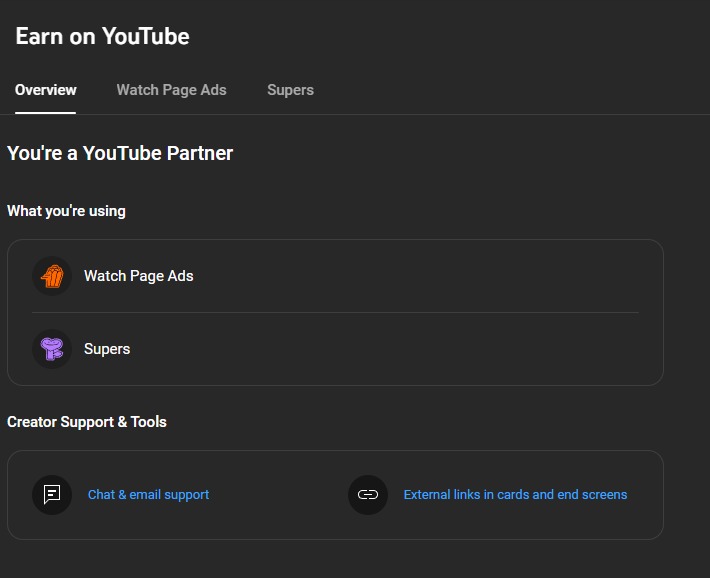Click the chat bubble support icon

point(52,495)
